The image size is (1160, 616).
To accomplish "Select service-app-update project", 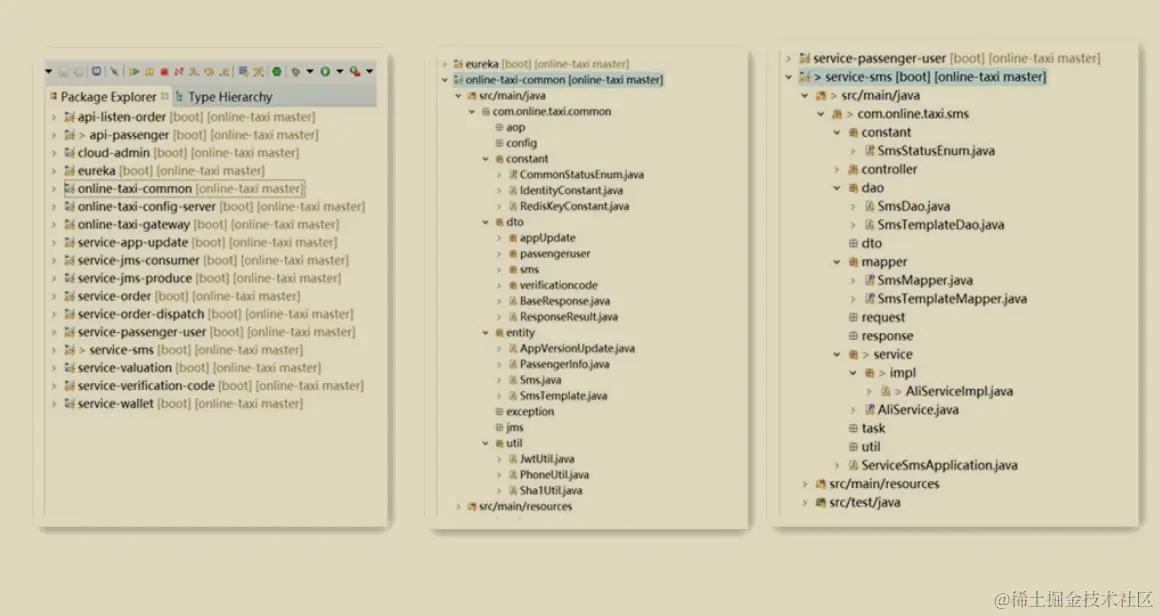I will click(132, 243).
